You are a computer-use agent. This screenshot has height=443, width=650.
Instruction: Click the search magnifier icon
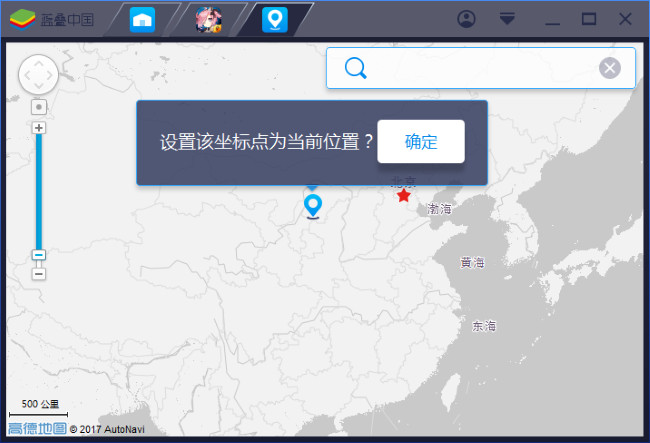[x=356, y=68]
